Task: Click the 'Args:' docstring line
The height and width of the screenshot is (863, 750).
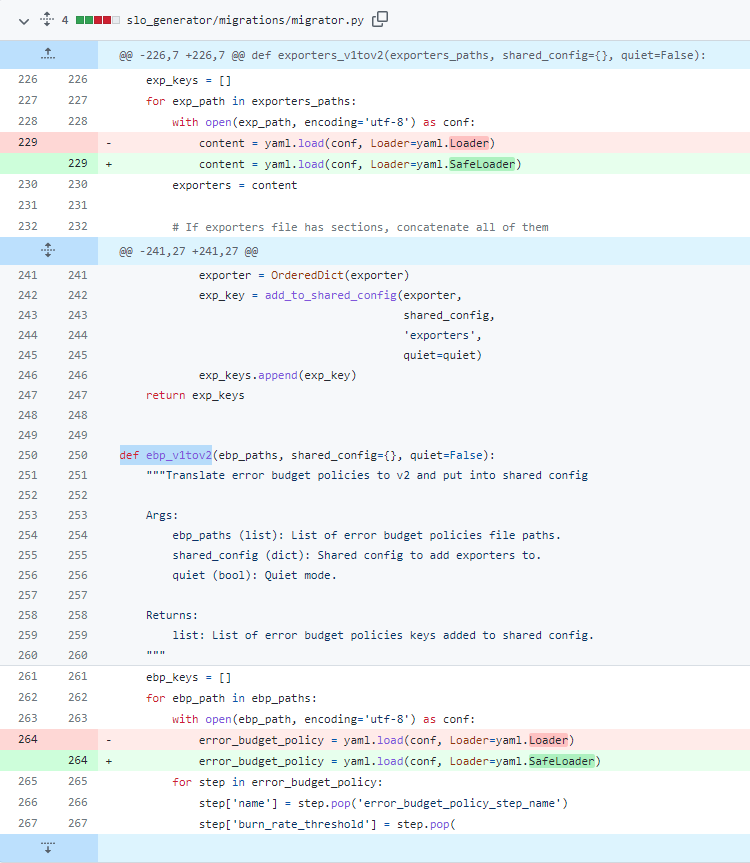Action: click(162, 515)
